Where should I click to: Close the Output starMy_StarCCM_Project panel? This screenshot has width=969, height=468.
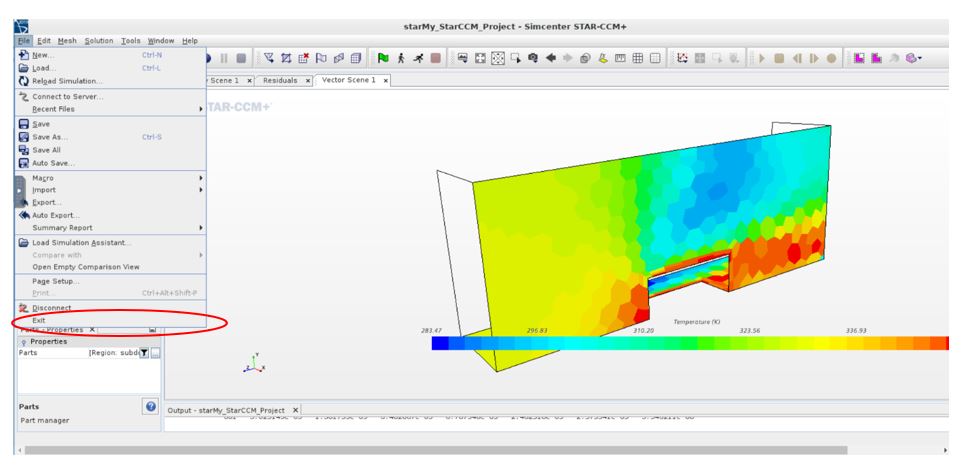[x=295, y=410]
